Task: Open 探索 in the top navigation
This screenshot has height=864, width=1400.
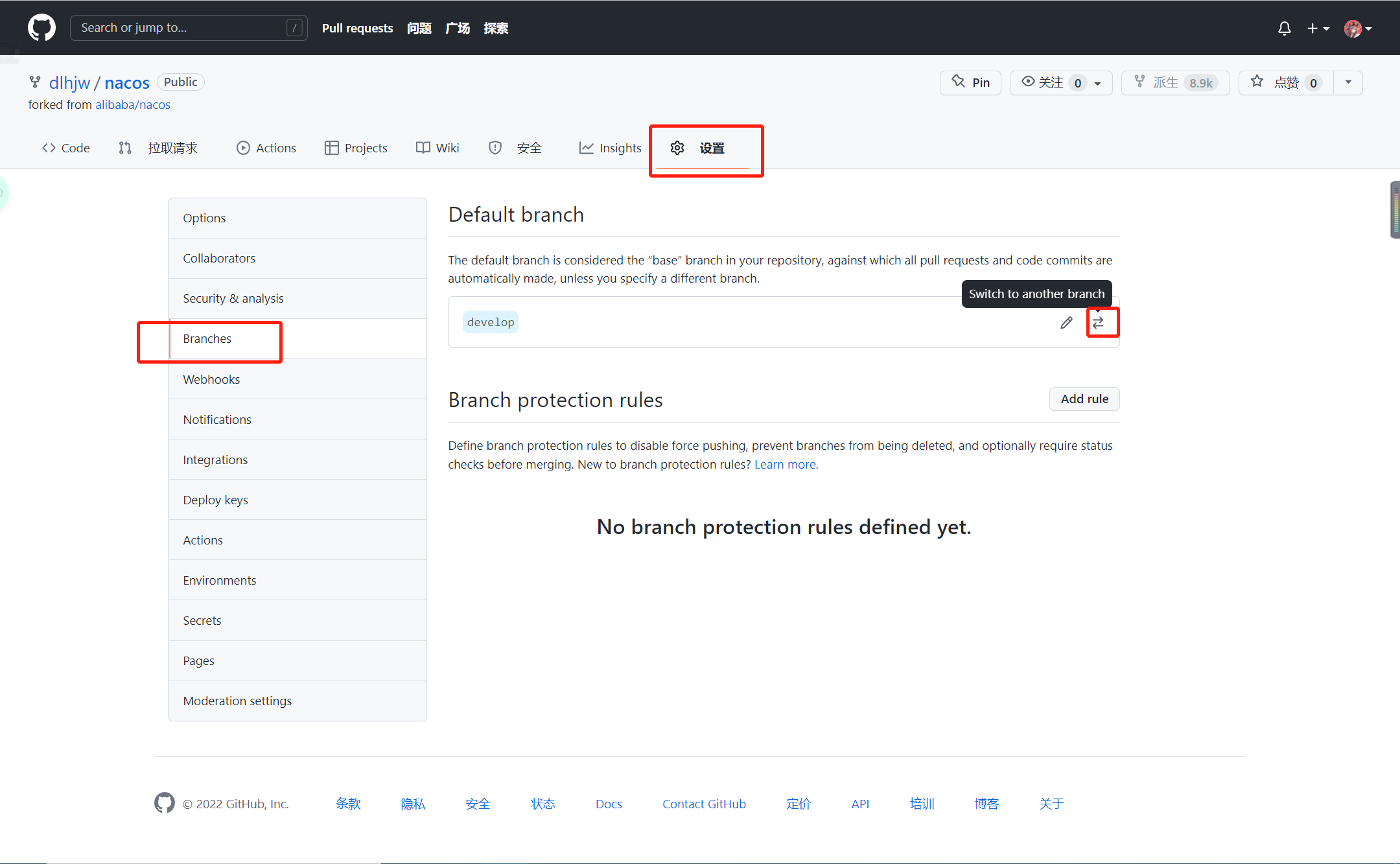Action: coord(495,28)
